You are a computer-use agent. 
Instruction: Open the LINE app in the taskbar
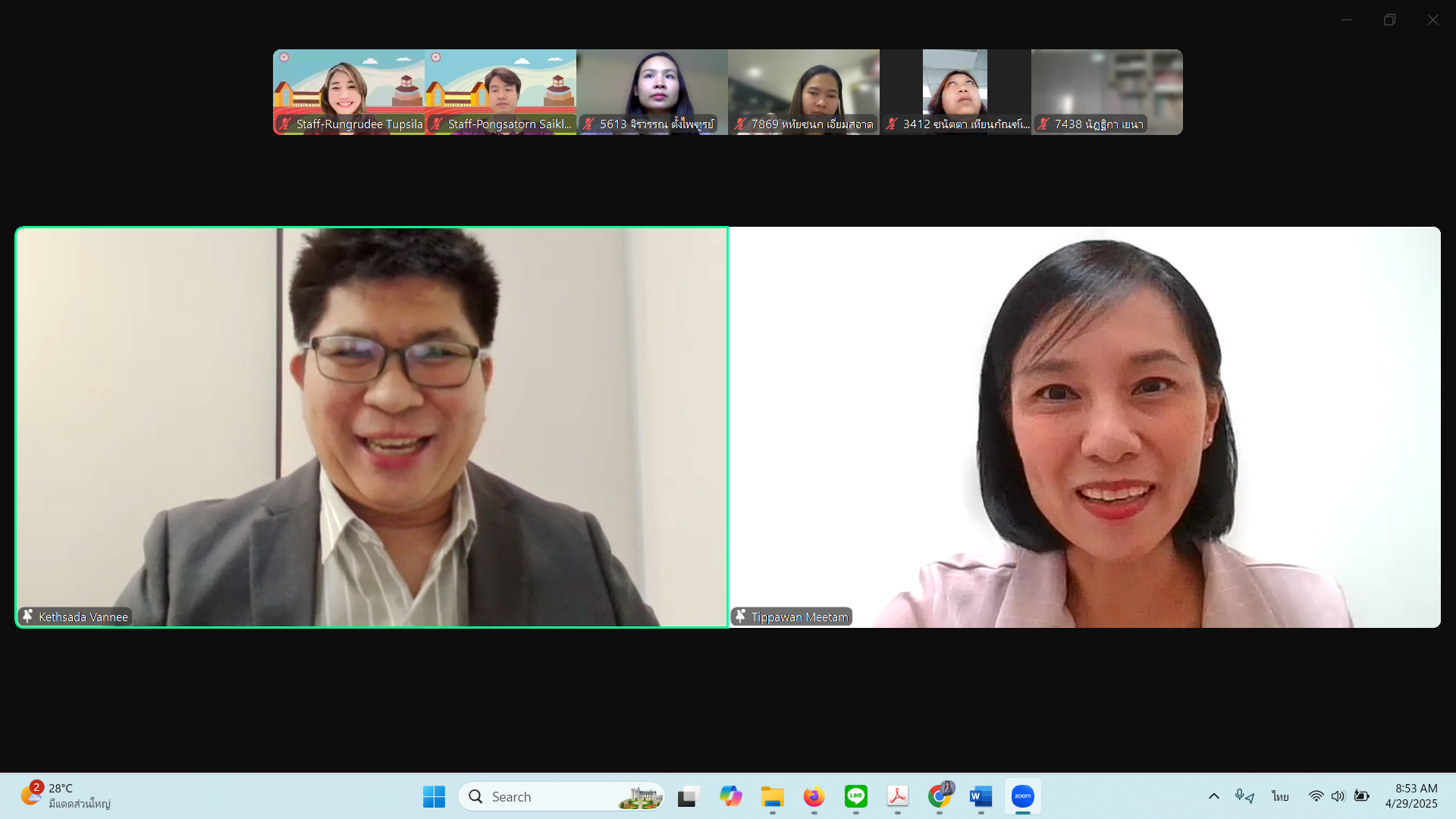point(855,796)
